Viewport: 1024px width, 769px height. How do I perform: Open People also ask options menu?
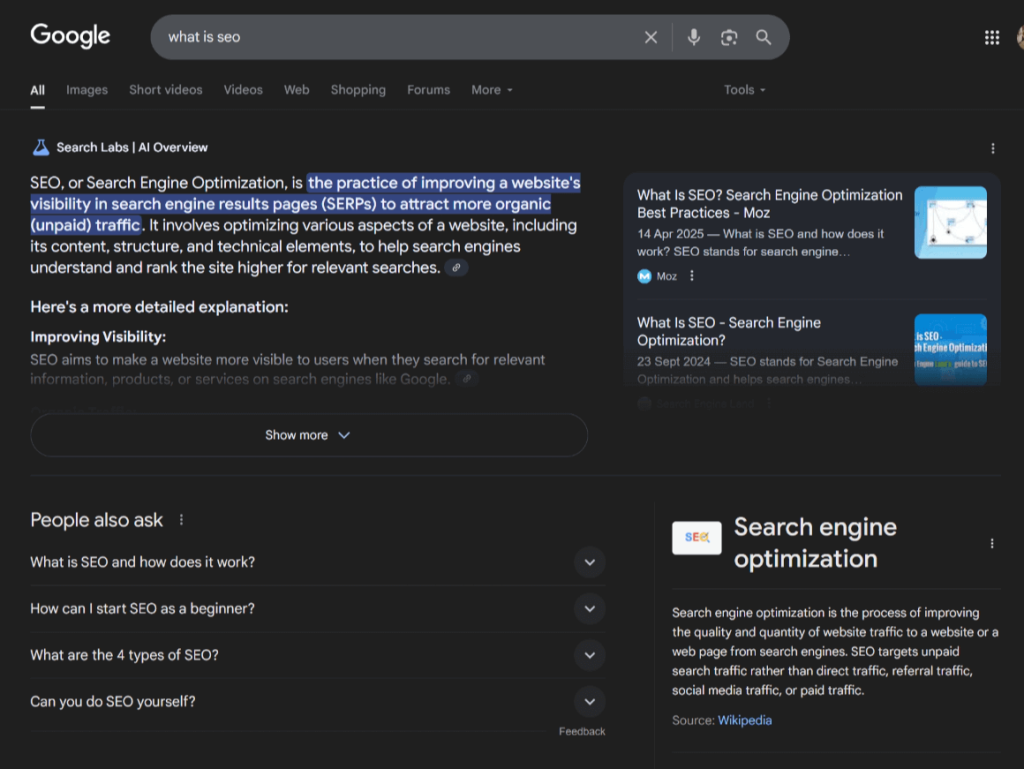click(181, 520)
